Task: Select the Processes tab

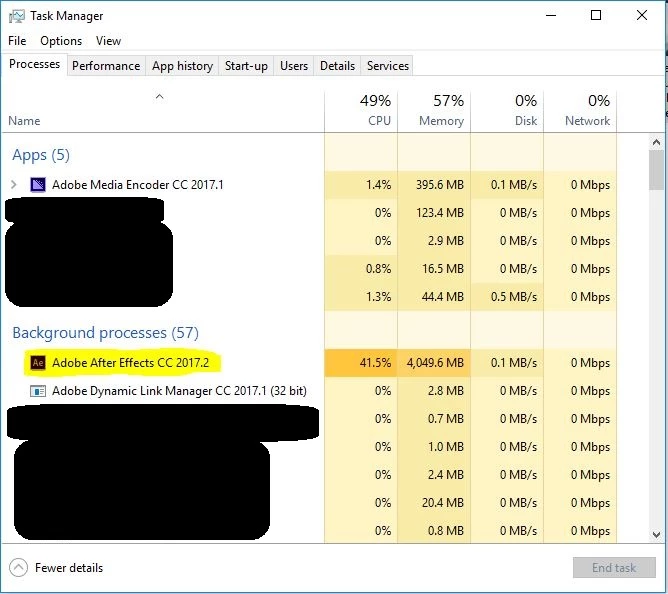Action: pos(35,64)
